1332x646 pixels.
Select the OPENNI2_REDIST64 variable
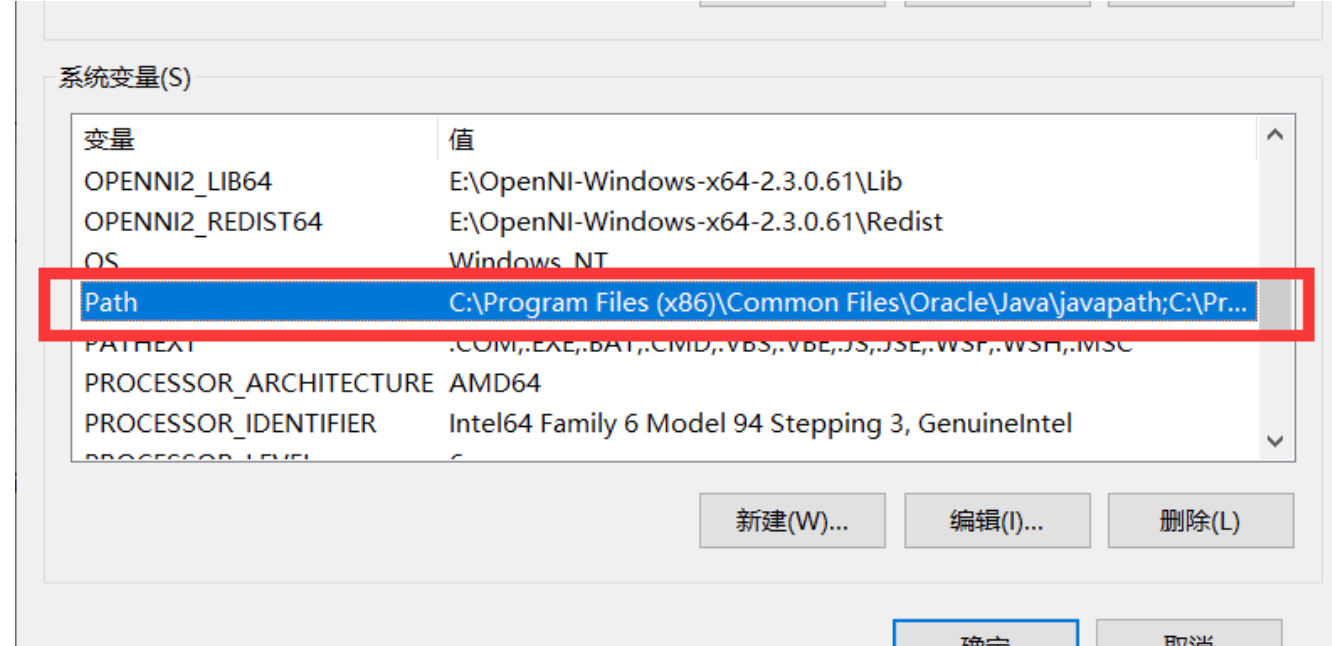click(203, 222)
